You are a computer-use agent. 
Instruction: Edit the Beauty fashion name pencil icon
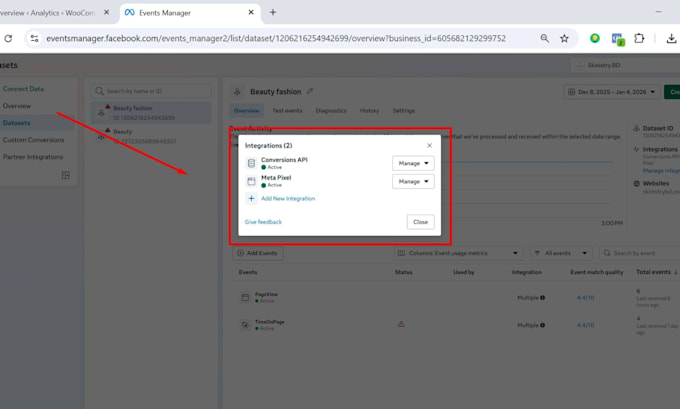[310, 91]
